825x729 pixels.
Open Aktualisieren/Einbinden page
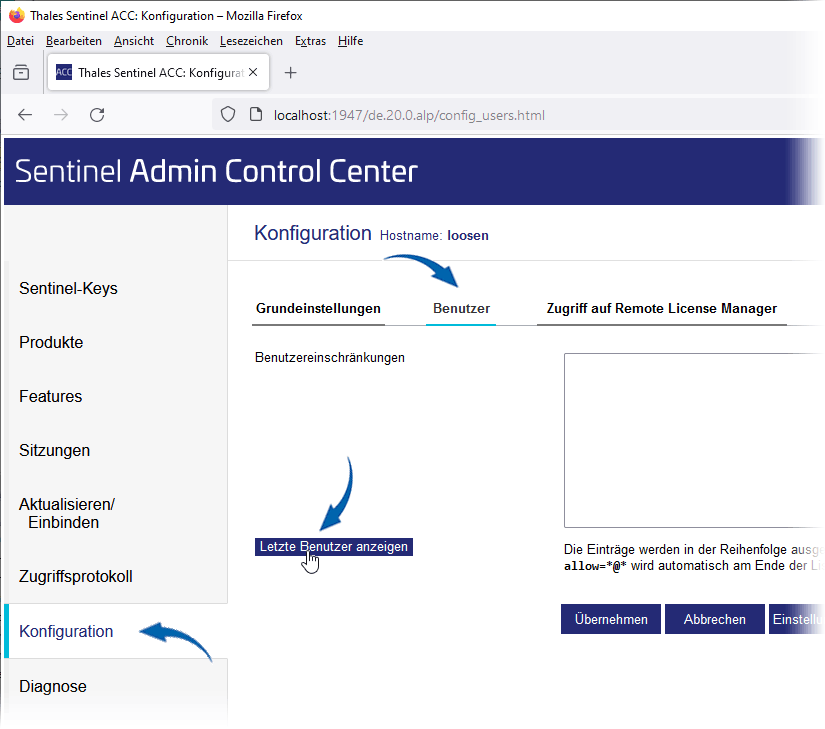tap(67, 513)
